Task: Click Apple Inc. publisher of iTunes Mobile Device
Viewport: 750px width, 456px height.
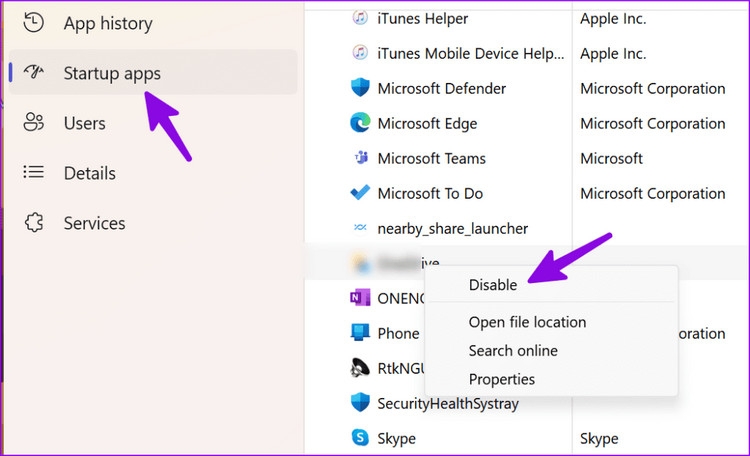Action: 613,54
